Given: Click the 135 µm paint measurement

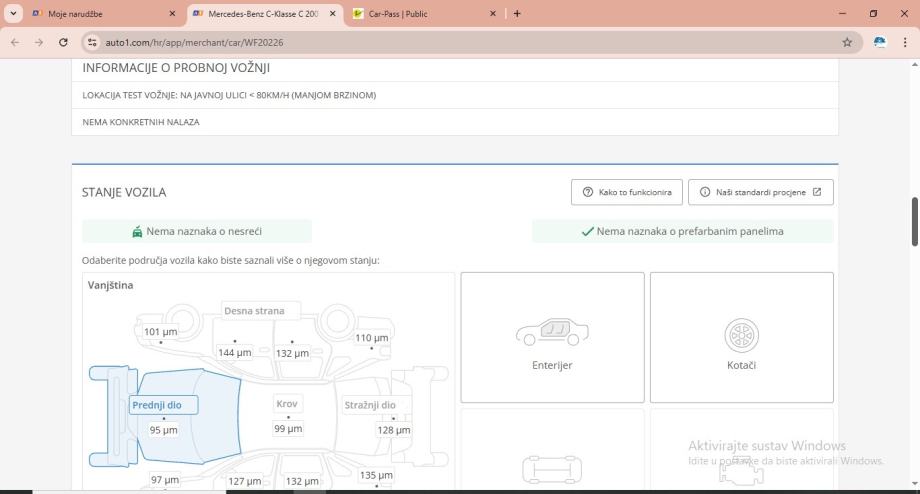Looking at the screenshot, I should click(x=376, y=475).
